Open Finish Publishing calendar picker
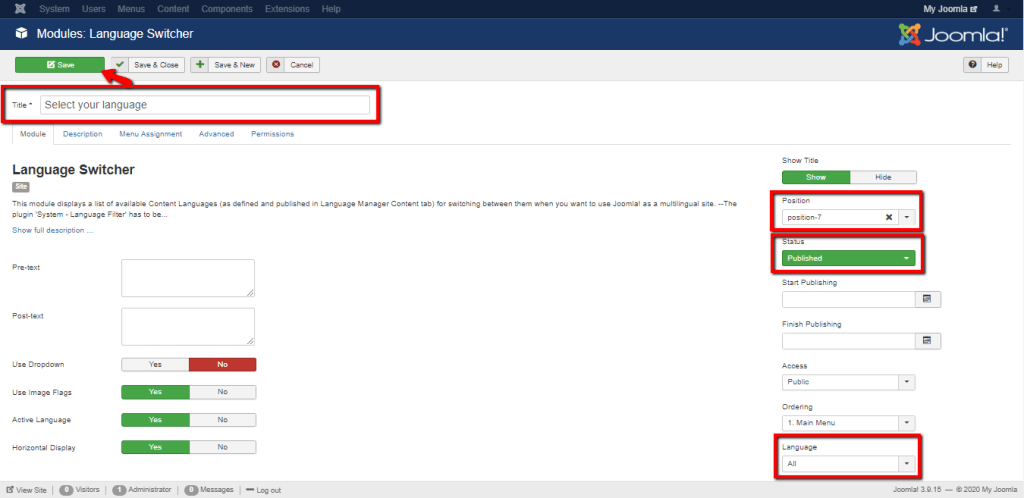The width and height of the screenshot is (1024, 498). [927, 341]
